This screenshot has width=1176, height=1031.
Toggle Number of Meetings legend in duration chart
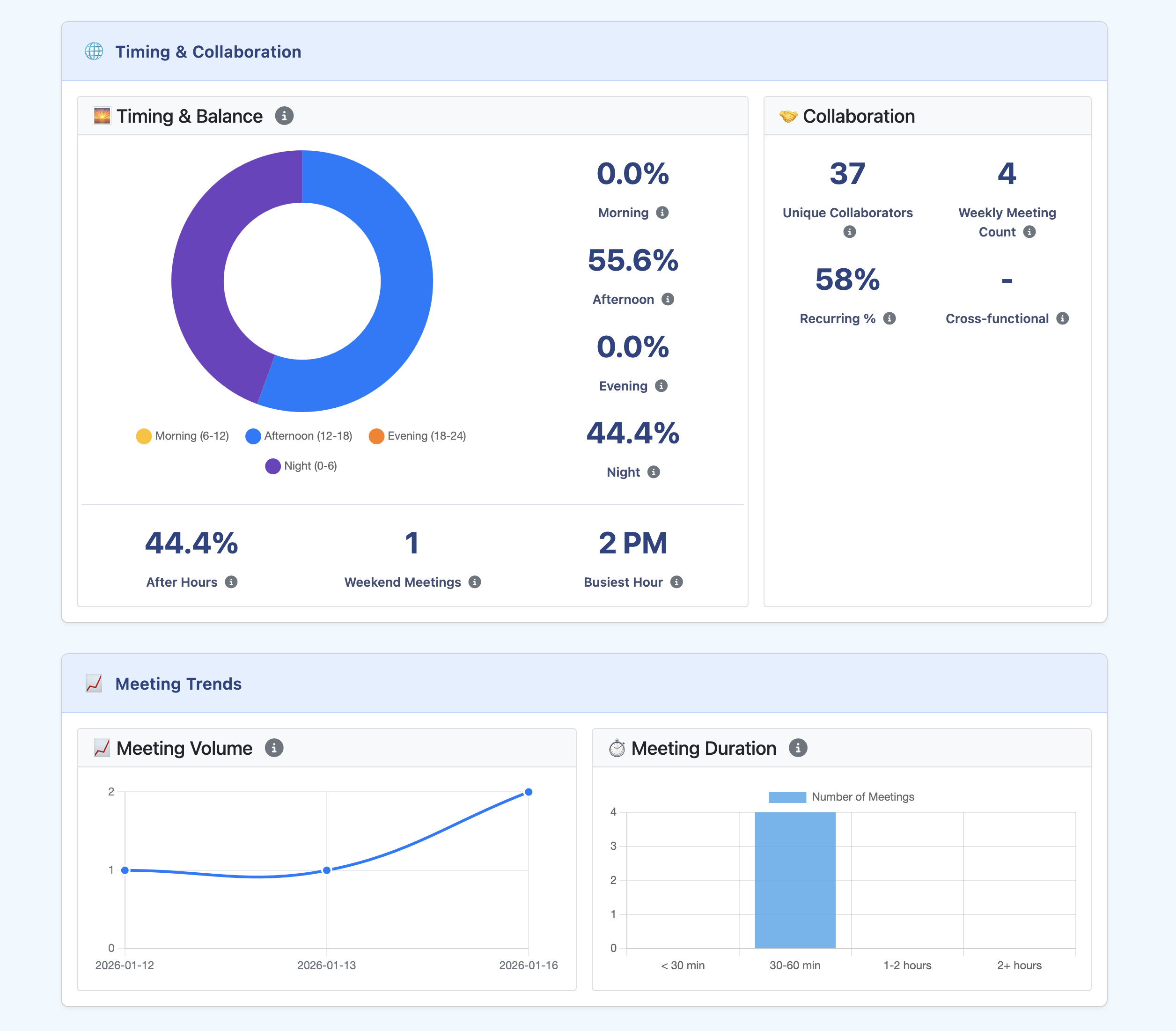point(841,797)
